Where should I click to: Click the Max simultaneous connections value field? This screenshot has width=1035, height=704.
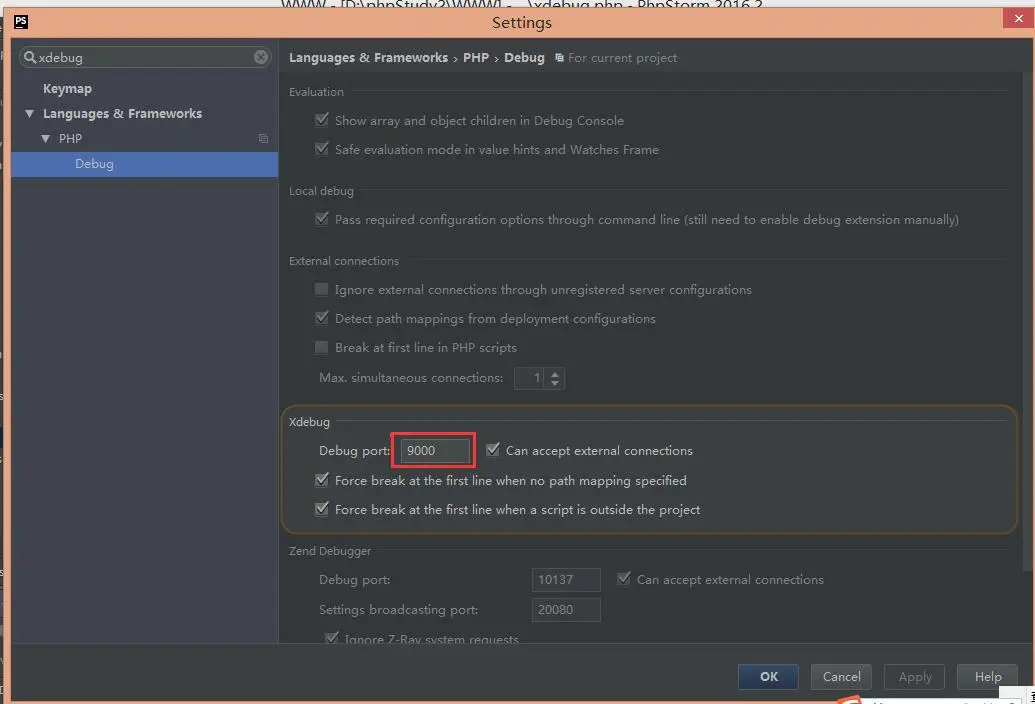(530, 378)
